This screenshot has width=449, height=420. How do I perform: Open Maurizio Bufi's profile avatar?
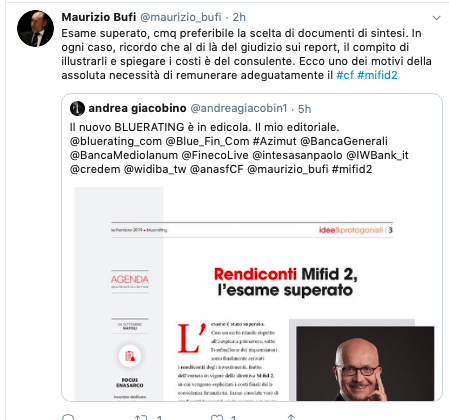click(35, 28)
